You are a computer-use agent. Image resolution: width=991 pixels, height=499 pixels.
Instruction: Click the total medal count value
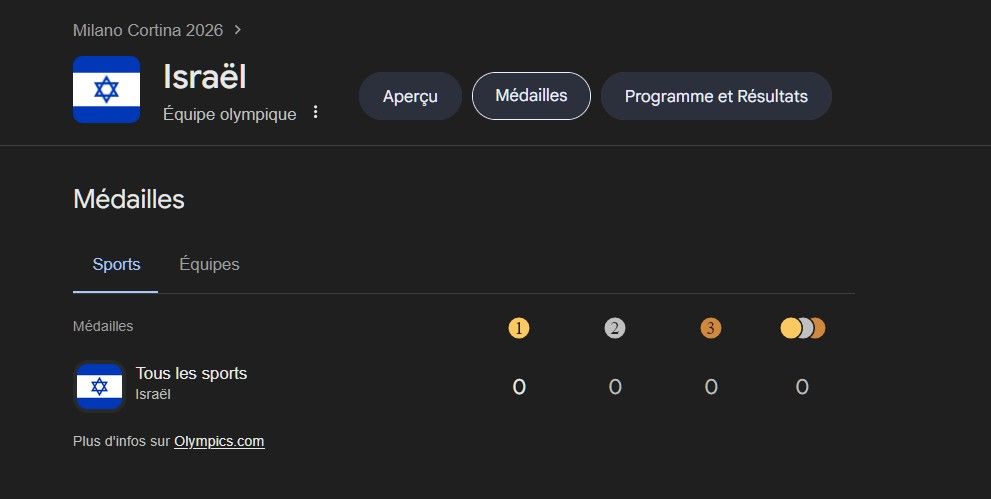pyautogui.click(x=802, y=387)
